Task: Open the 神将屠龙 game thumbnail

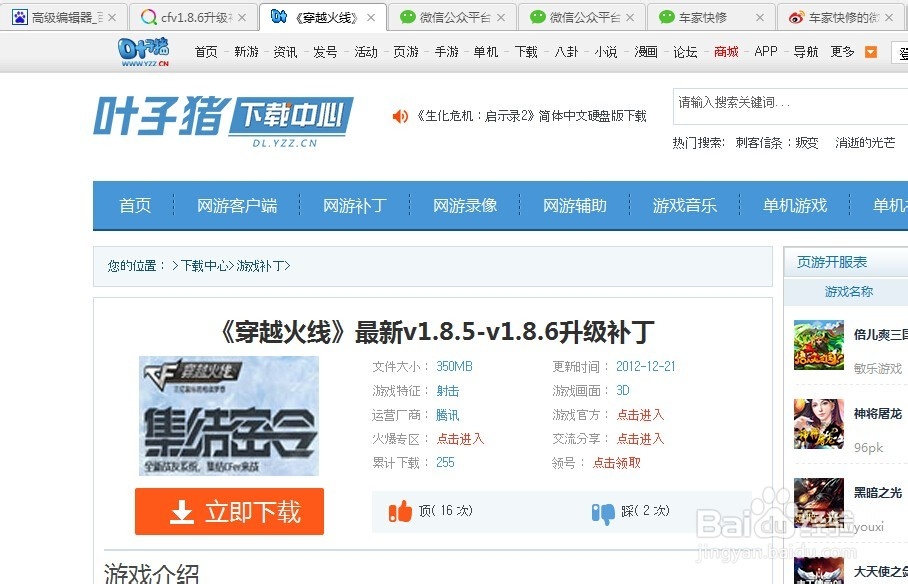Action: click(x=818, y=424)
